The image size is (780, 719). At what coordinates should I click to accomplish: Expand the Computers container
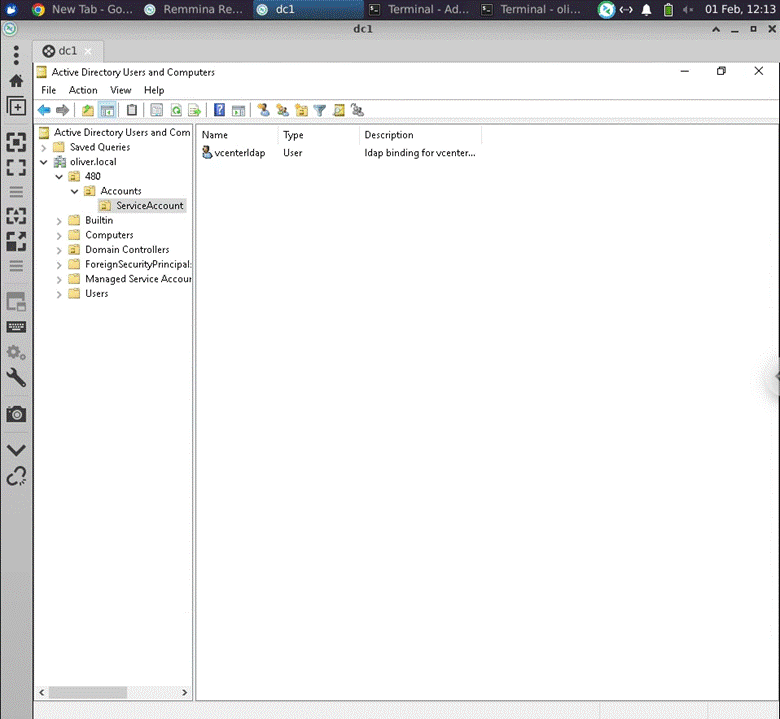(59, 236)
